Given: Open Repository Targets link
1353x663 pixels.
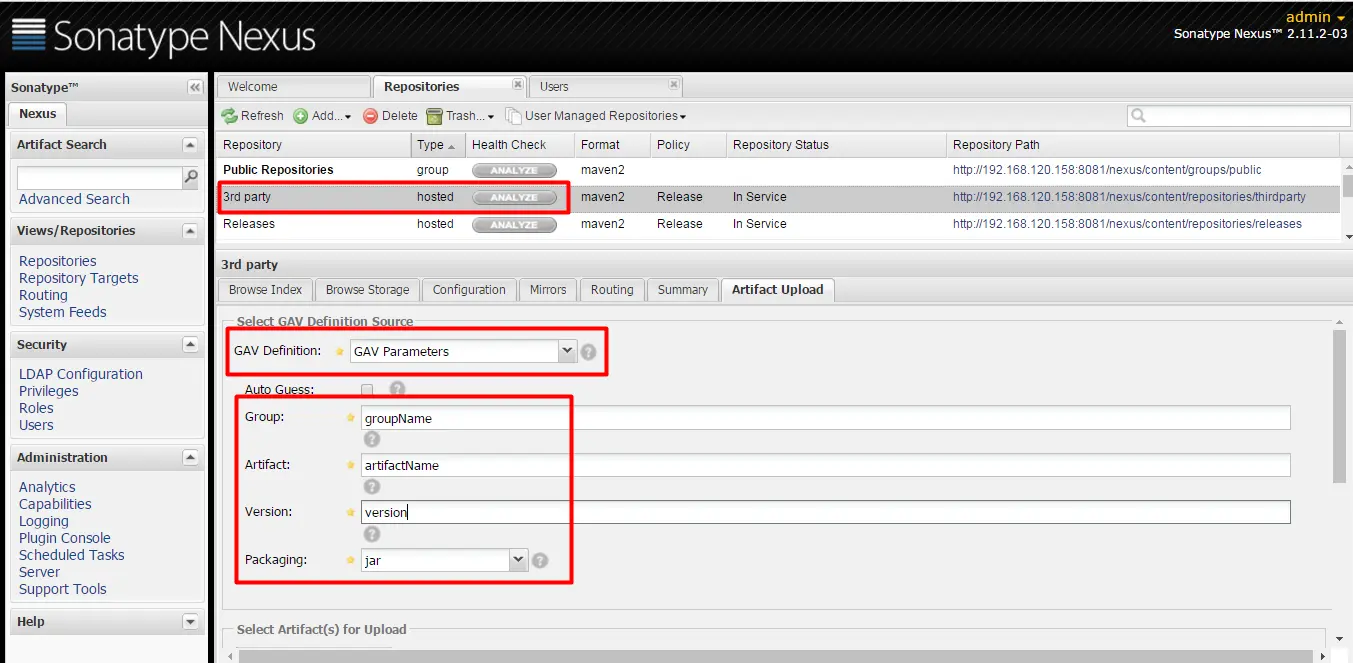Looking at the screenshot, I should (79, 278).
